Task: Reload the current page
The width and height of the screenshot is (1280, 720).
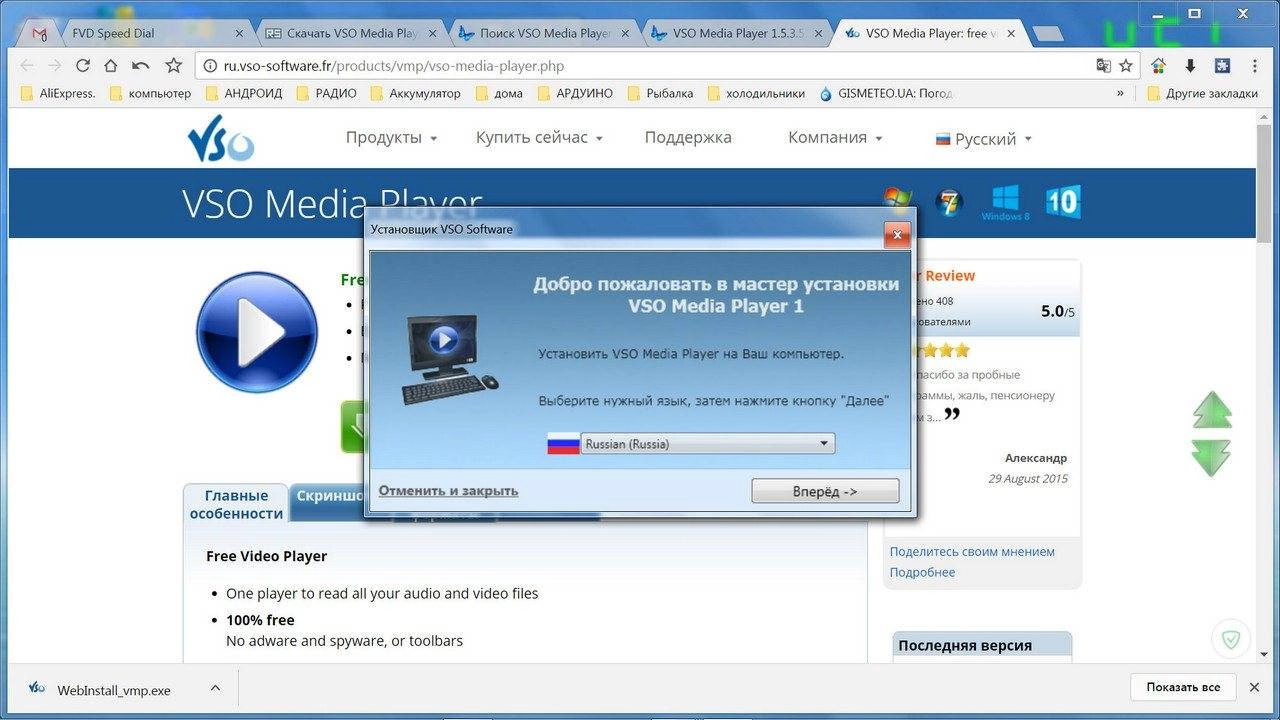Action: 83,66
